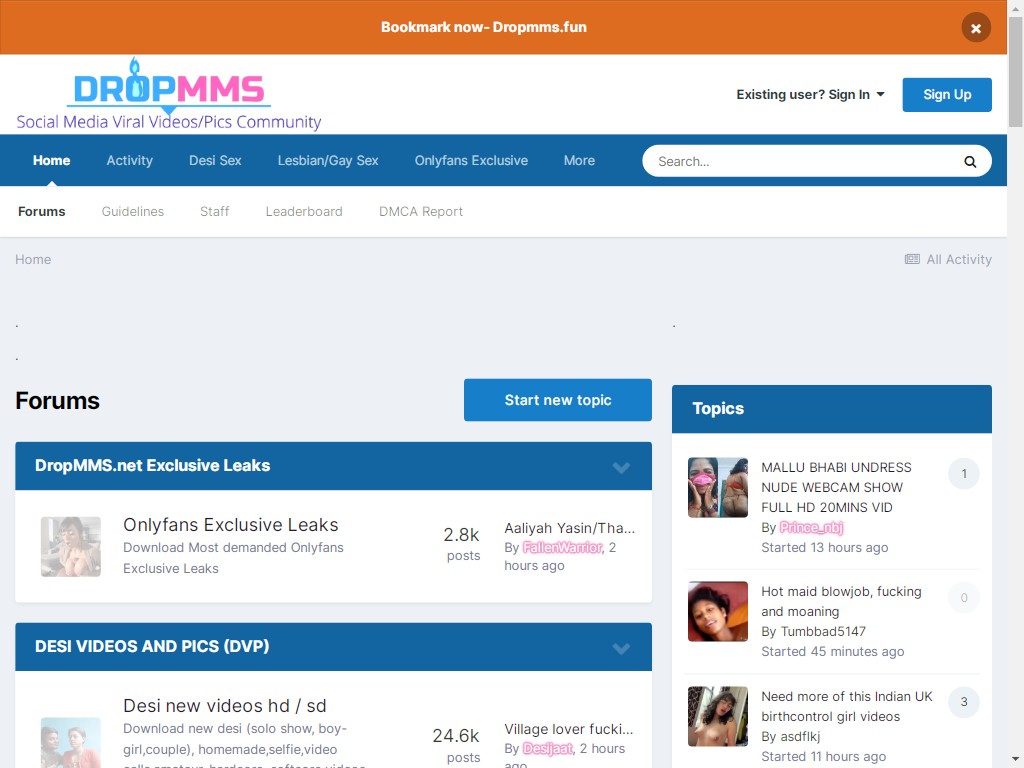Collapse the DropMMS.net Exclusive Leaks section

[621, 466]
